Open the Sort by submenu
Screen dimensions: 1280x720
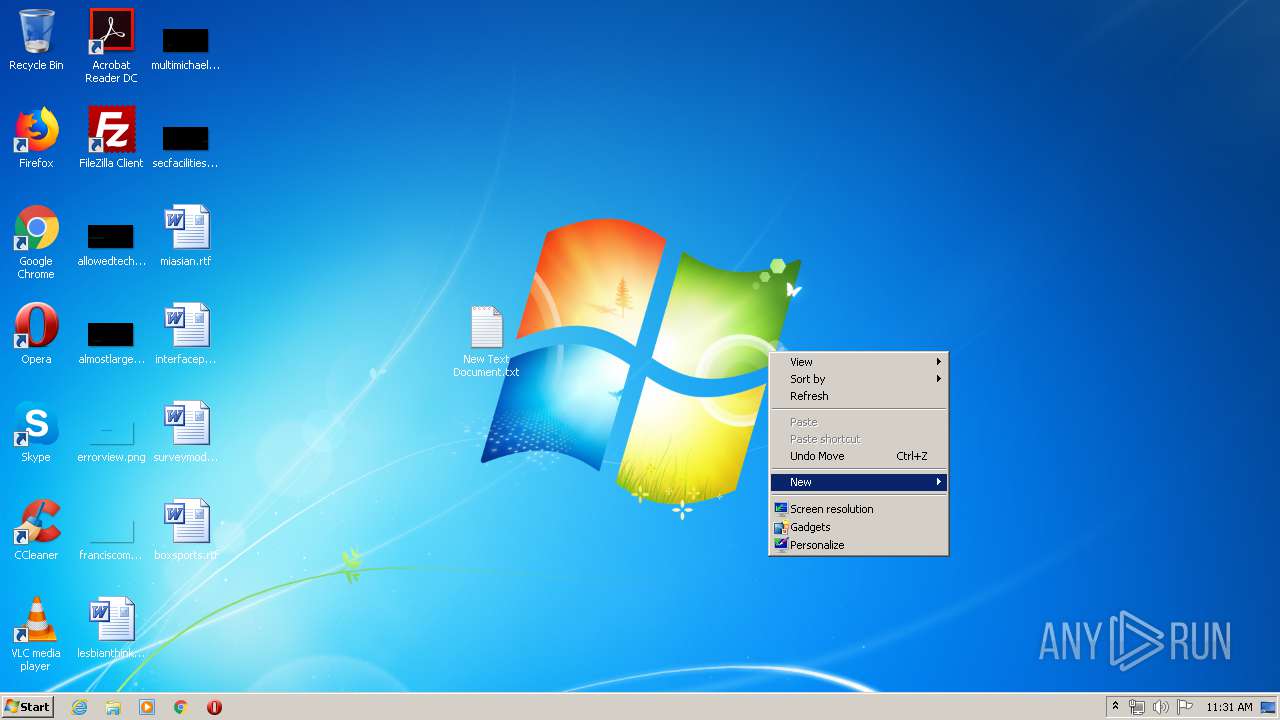coord(858,379)
